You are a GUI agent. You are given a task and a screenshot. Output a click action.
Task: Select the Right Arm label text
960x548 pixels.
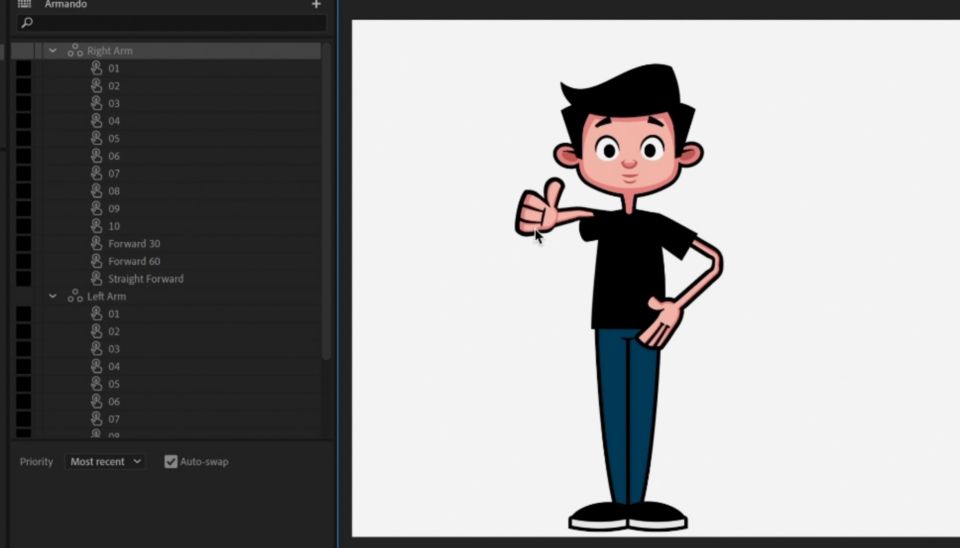click(110, 51)
